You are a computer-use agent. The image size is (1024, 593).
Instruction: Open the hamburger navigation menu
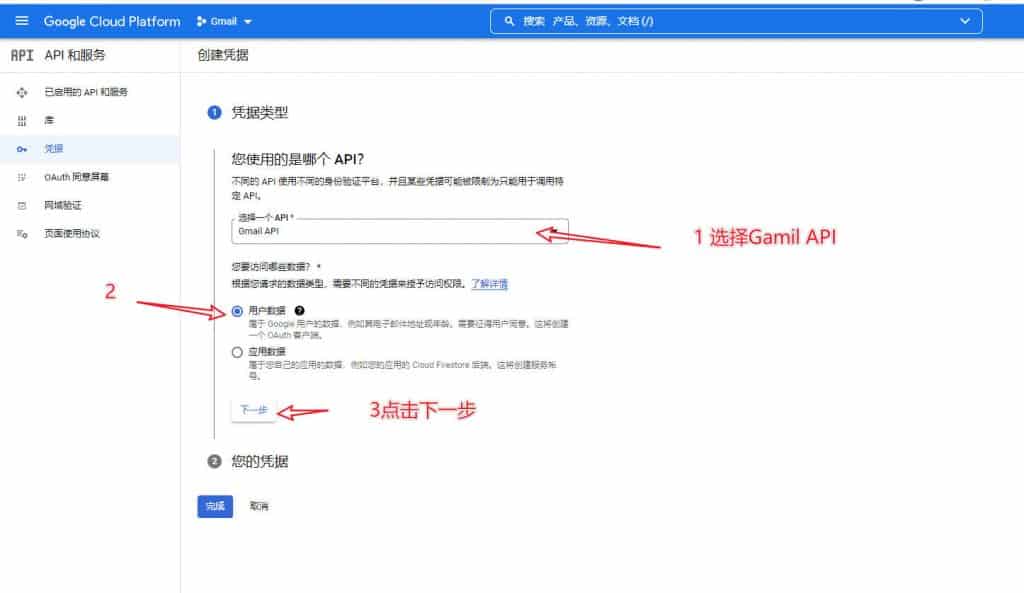22,21
